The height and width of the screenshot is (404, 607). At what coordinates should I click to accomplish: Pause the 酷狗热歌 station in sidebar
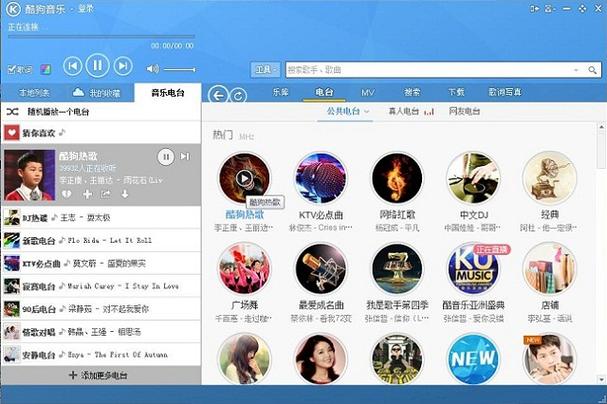tap(166, 157)
